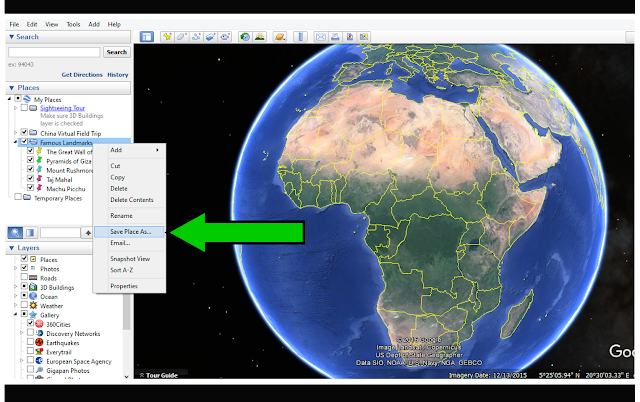Click the Search button
The height and width of the screenshot is (402, 640).
[117, 52]
